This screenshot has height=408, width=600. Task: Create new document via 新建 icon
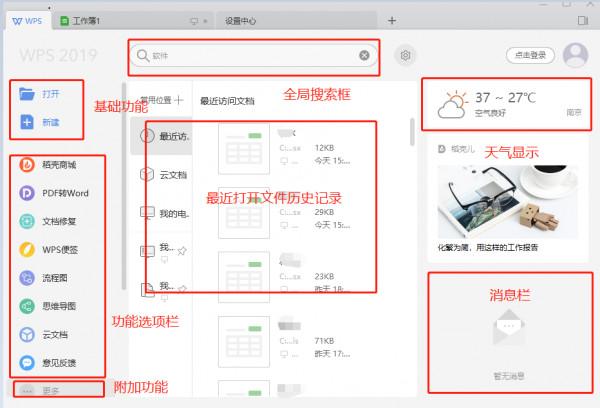[27, 122]
